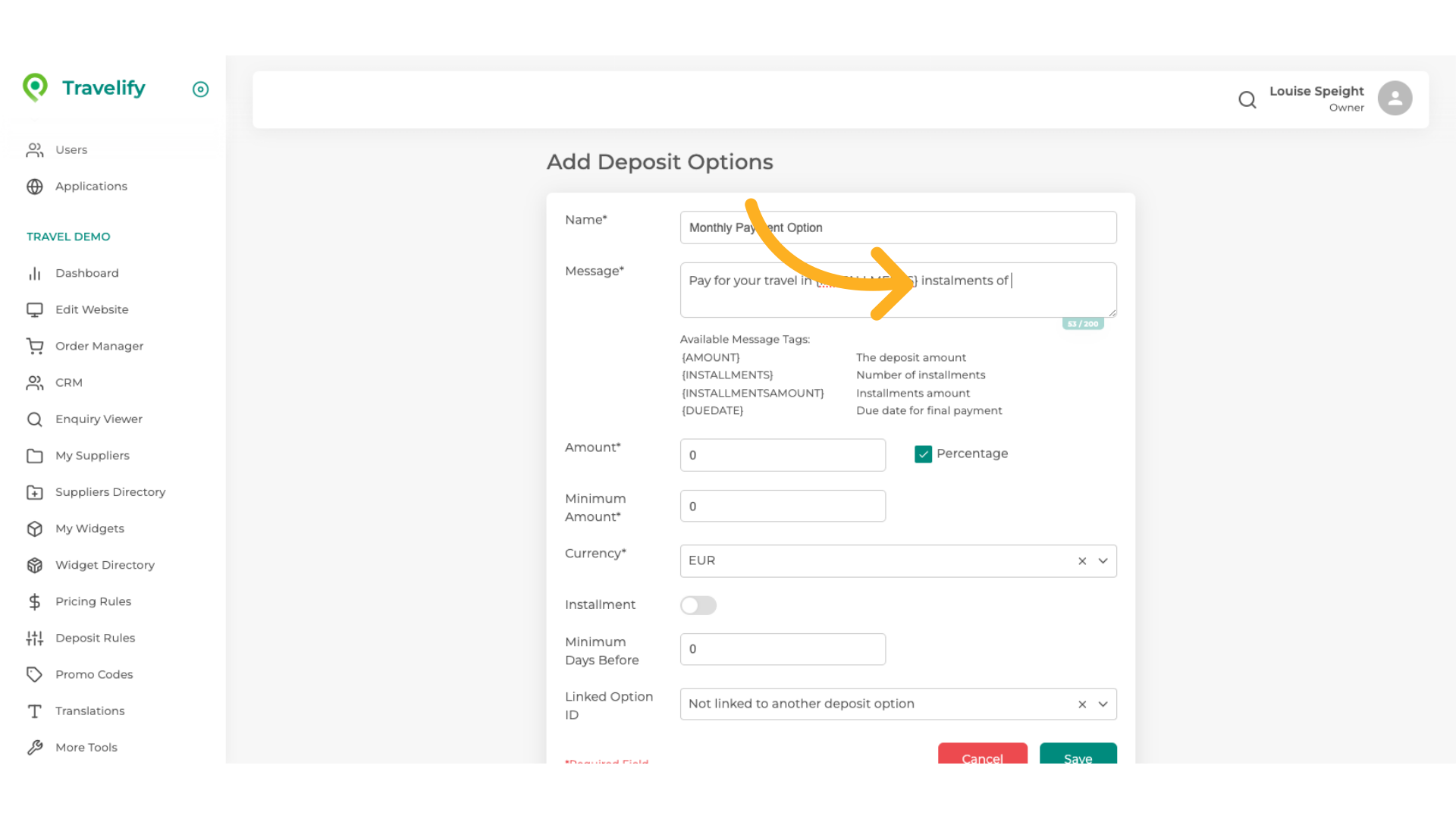Open the CRM section
This screenshot has width=1456, height=819.
(69, 382)
